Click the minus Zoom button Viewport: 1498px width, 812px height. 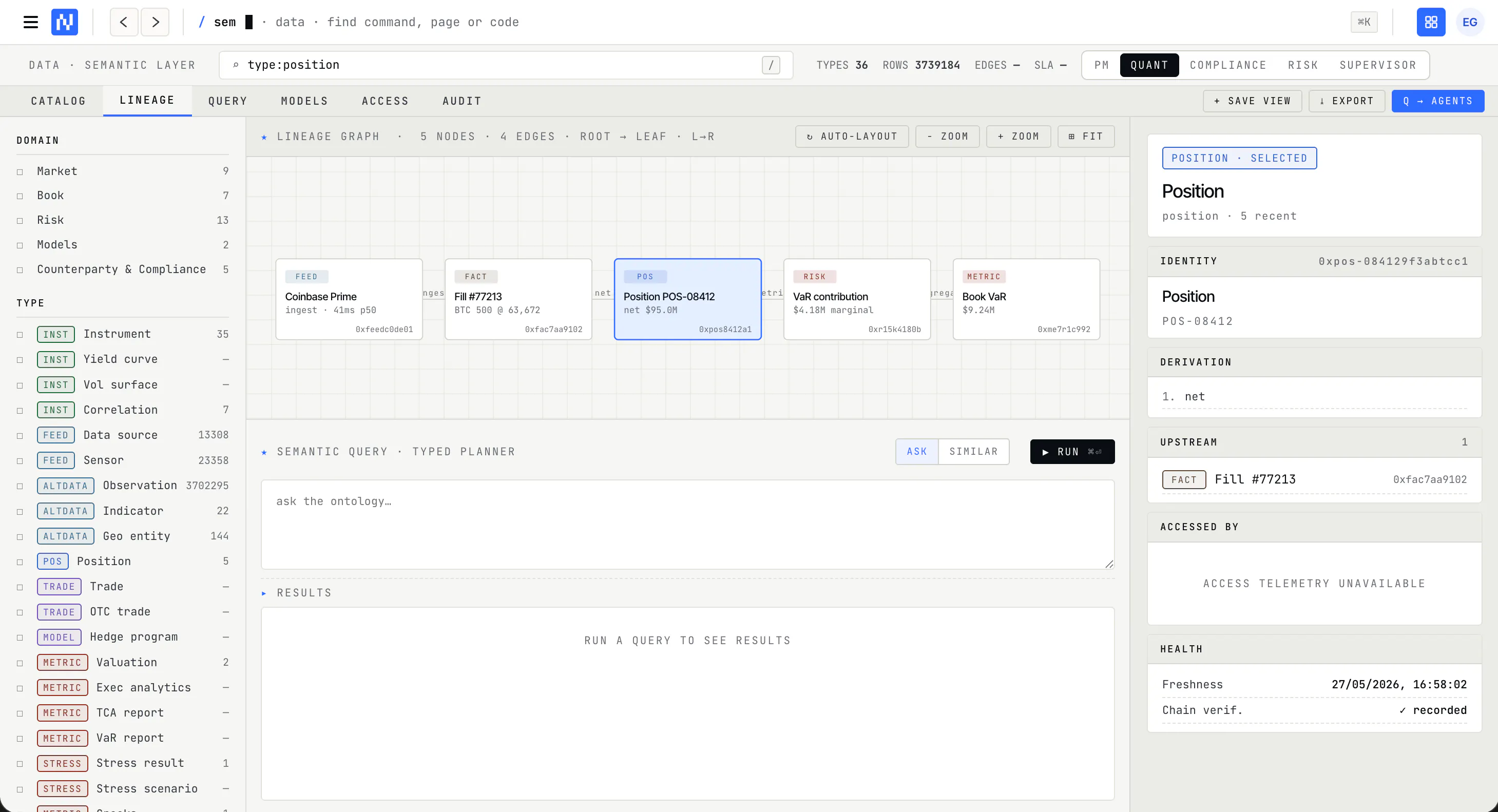click(947, 137)
